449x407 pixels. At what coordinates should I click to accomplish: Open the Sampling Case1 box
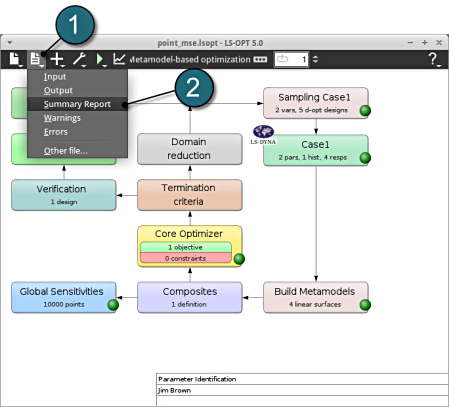(x=316, y=103)
